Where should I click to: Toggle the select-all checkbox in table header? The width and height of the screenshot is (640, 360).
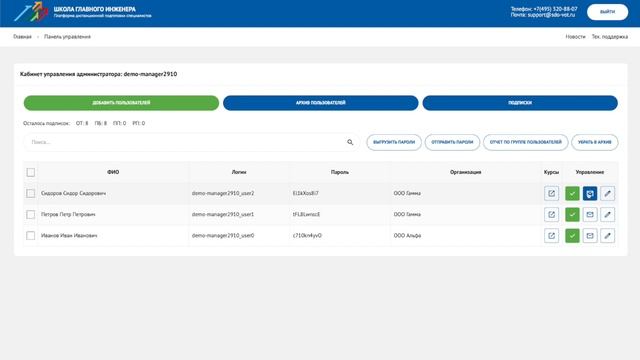pos(31,172)
